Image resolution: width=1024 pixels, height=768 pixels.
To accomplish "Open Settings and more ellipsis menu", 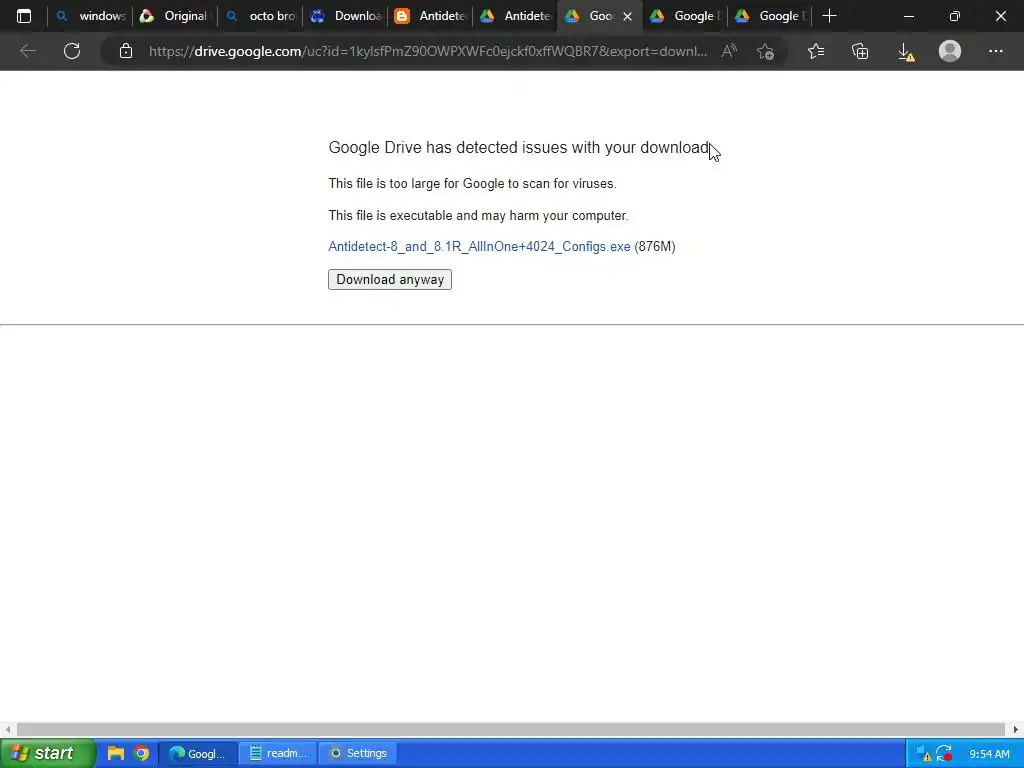I will click(x=995, y=51).
